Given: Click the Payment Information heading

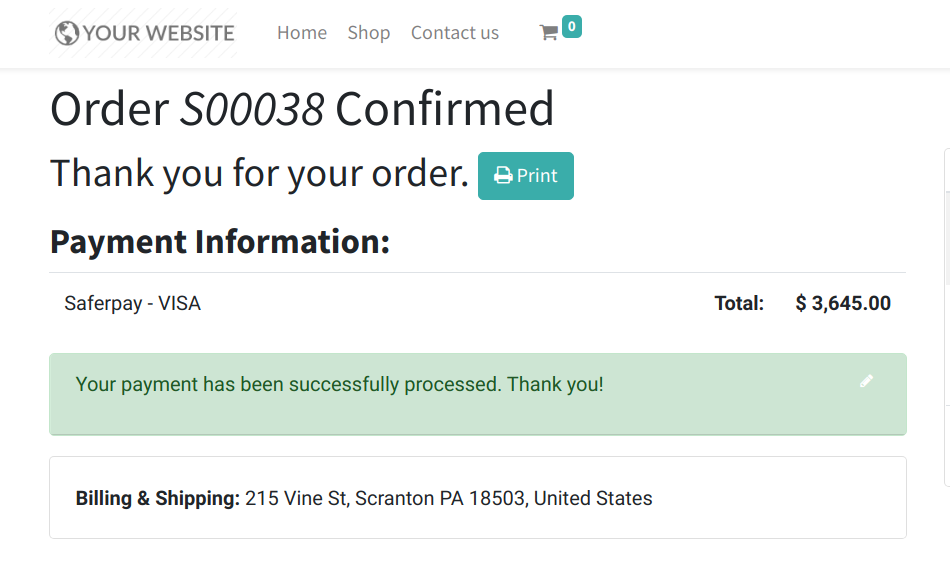Looking at the screenshot, I should (x=220, y=242).
